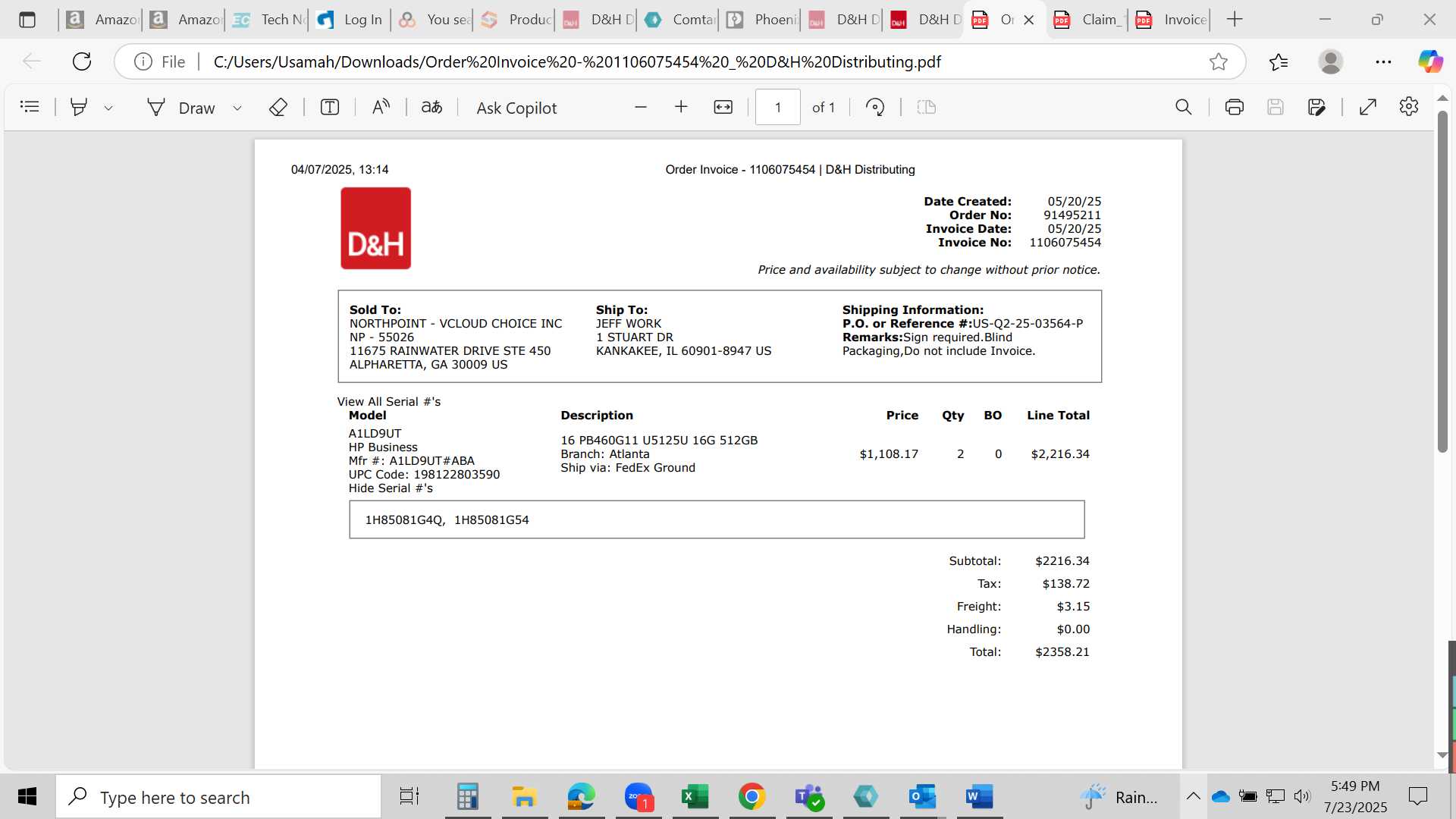Image resolution: width=1456 pixels, height=819 pixels.
Task: Toggle Fit to width icon
Action: (x=723, y=107)
